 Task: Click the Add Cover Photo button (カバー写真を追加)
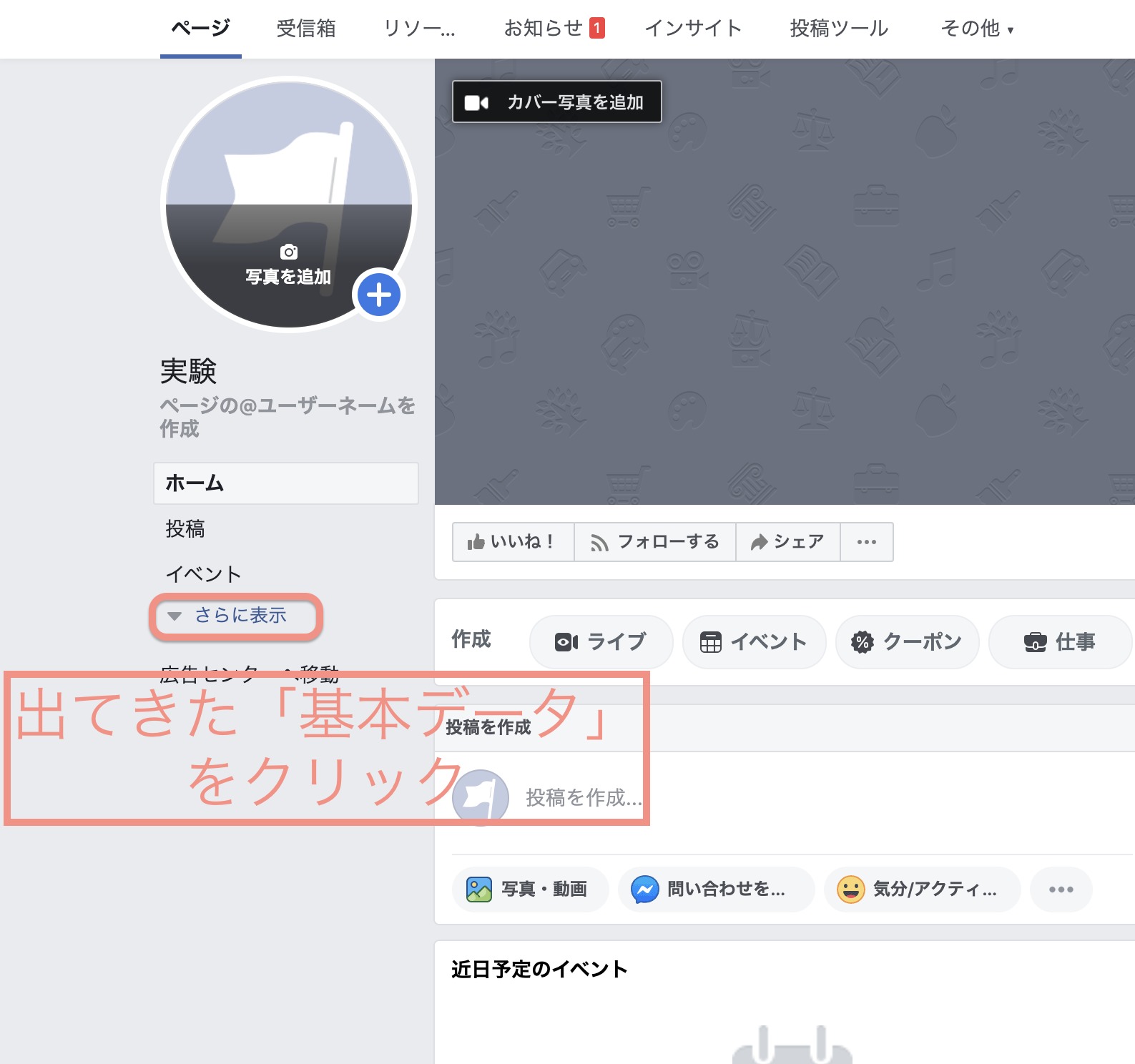[556, 102]
